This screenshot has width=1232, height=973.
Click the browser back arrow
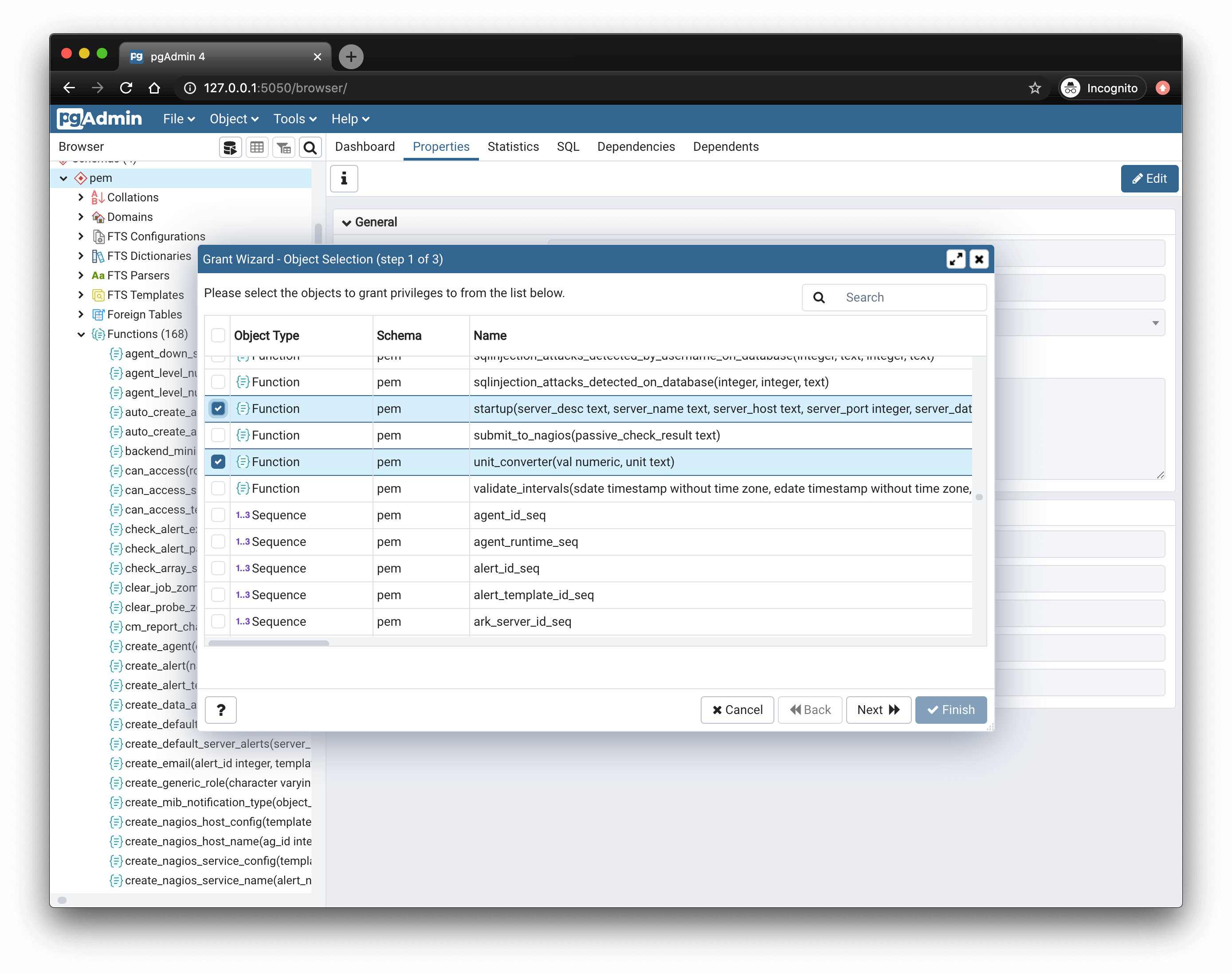[69, 88]
